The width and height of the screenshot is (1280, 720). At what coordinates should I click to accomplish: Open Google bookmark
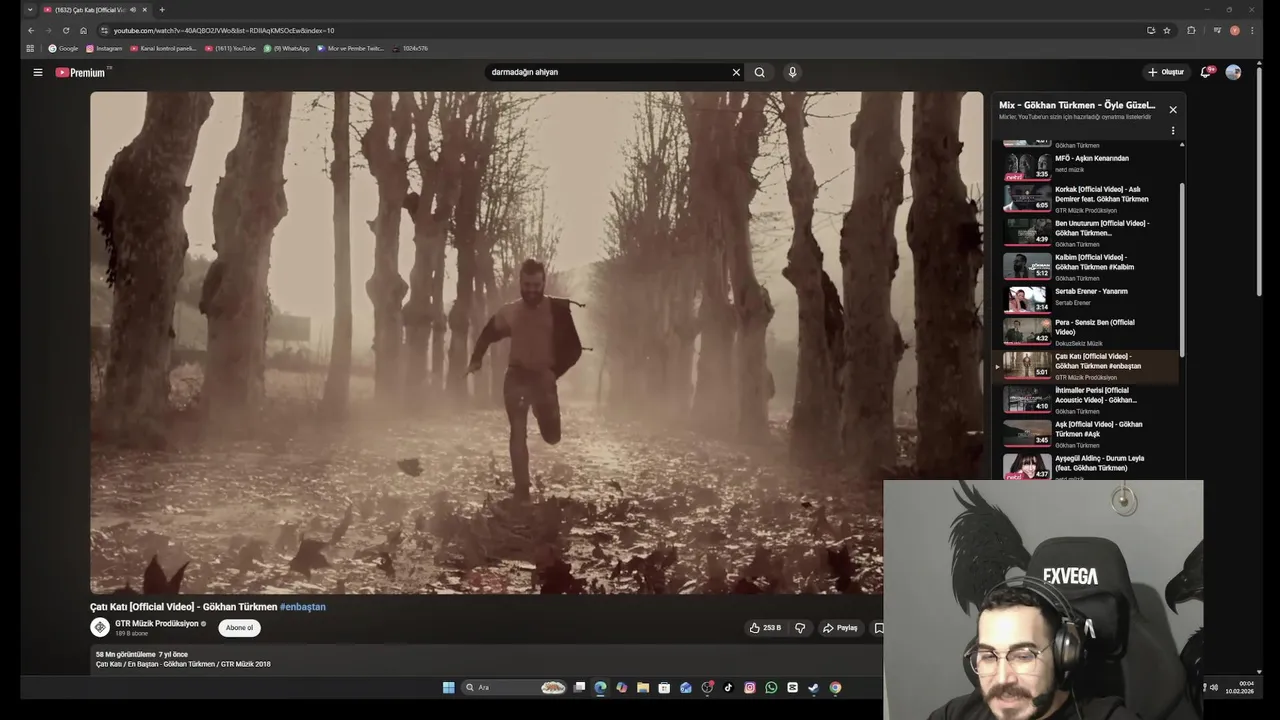coord(63,48)
